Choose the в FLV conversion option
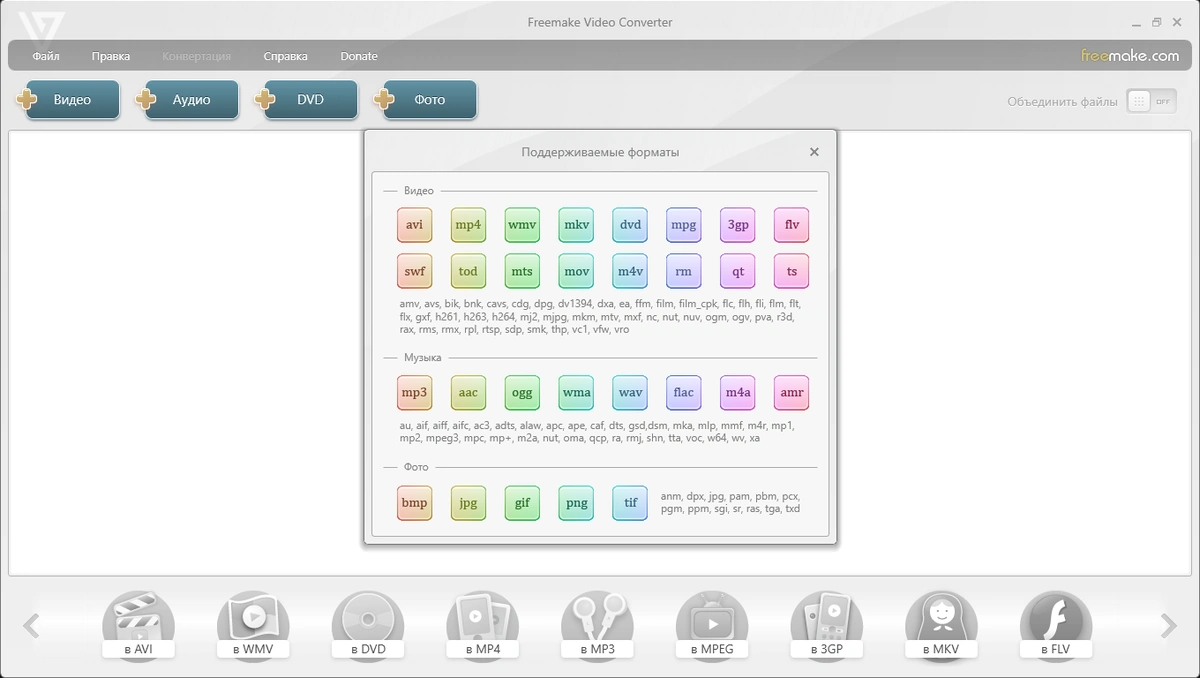Image resolution: width=1200 pixels, height=678 pixels. coord(1056,625)
